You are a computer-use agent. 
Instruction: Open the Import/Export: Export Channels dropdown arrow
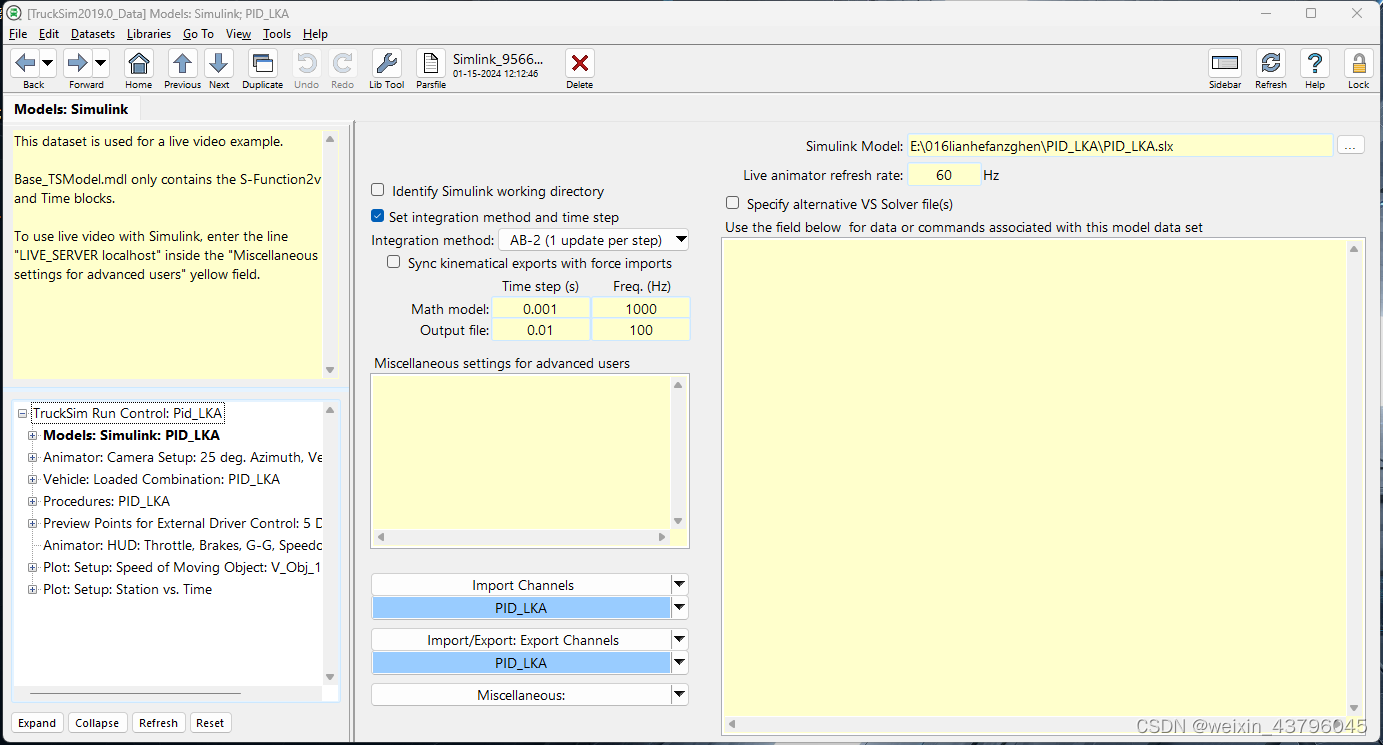[x=680, y=640]
